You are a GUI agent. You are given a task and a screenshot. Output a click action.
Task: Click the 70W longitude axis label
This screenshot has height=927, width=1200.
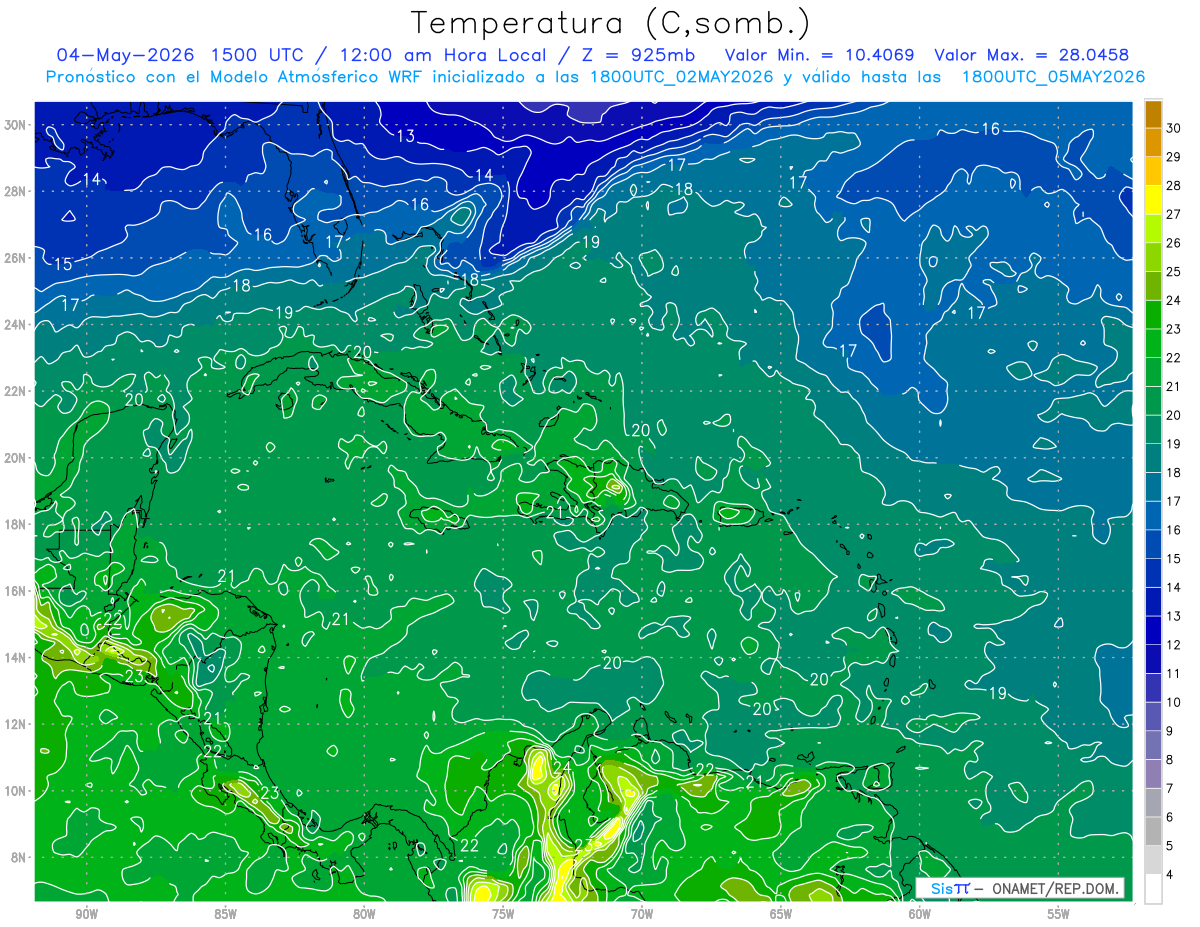[x=641, y=913]
